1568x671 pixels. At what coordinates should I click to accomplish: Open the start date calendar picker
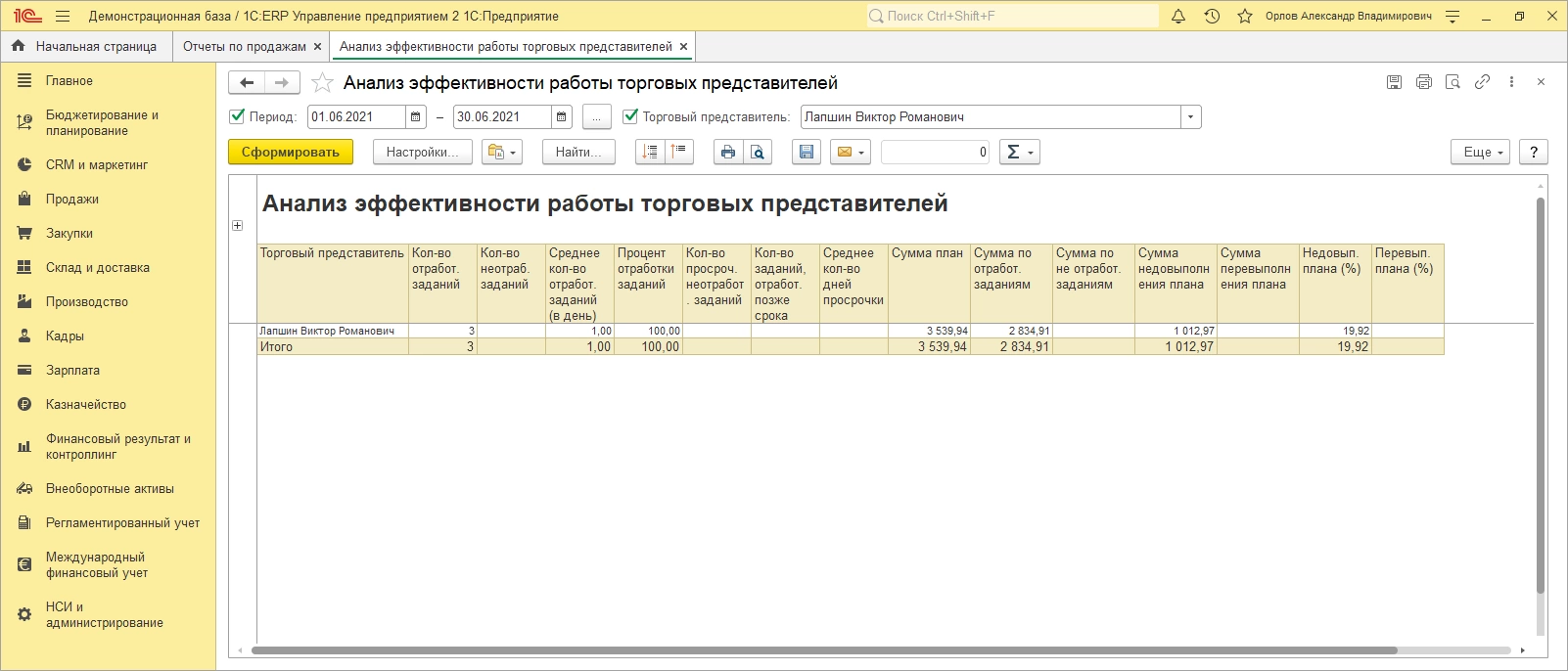click(416, 117)
